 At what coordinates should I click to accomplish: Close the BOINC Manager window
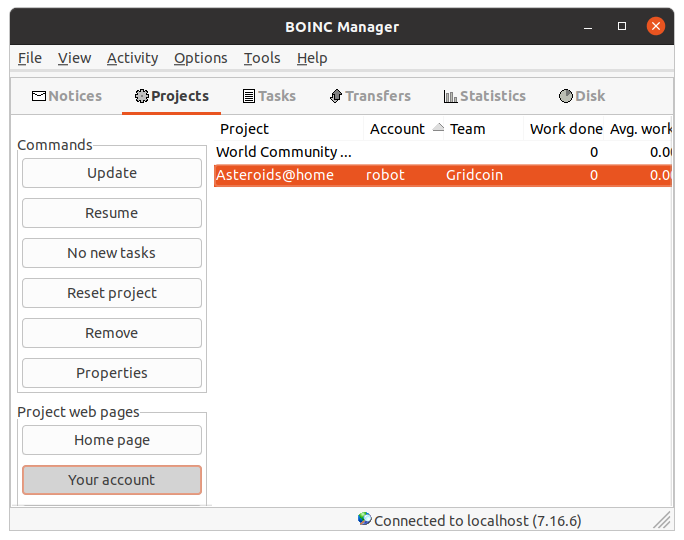pos(656,26)
